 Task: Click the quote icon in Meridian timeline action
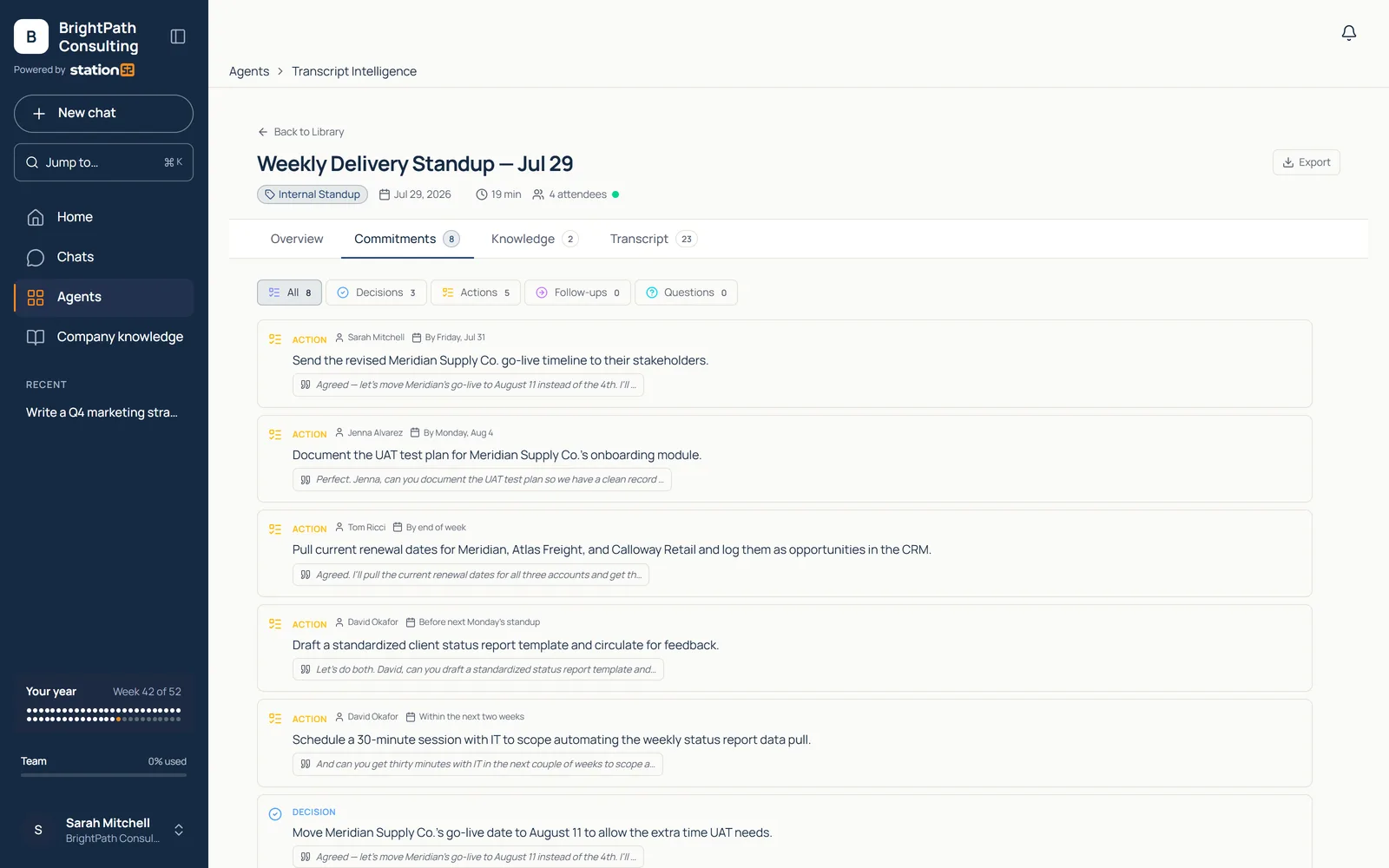pyautogui.click(x=306, y=385)
